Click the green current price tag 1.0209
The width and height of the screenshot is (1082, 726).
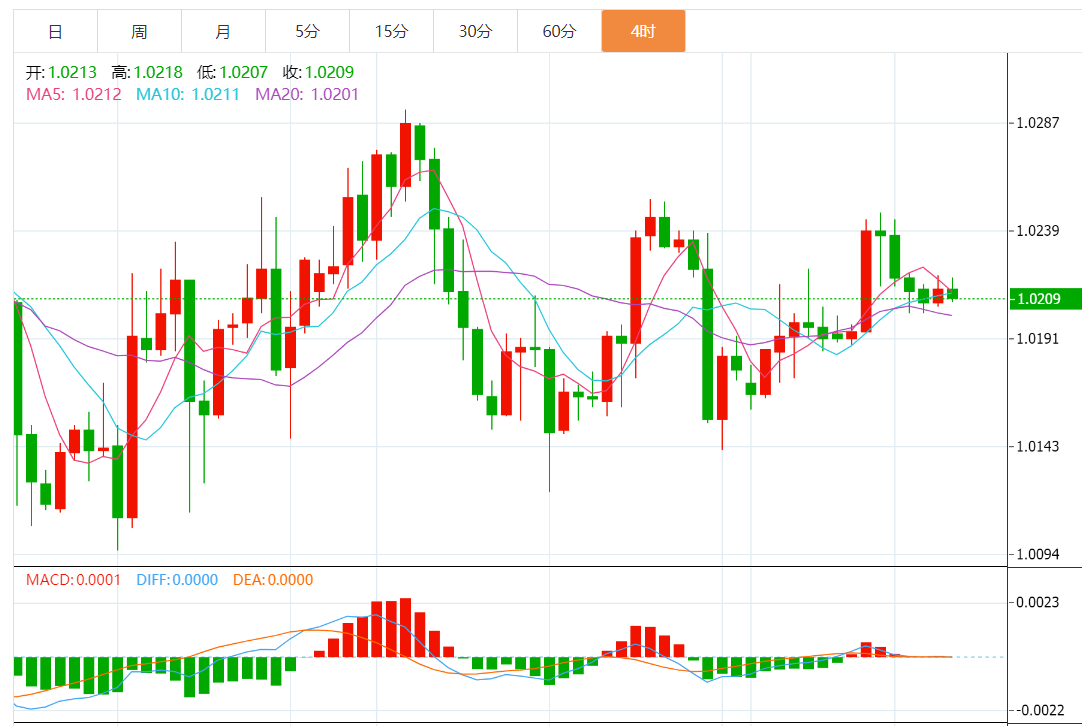pos(1045,299)
